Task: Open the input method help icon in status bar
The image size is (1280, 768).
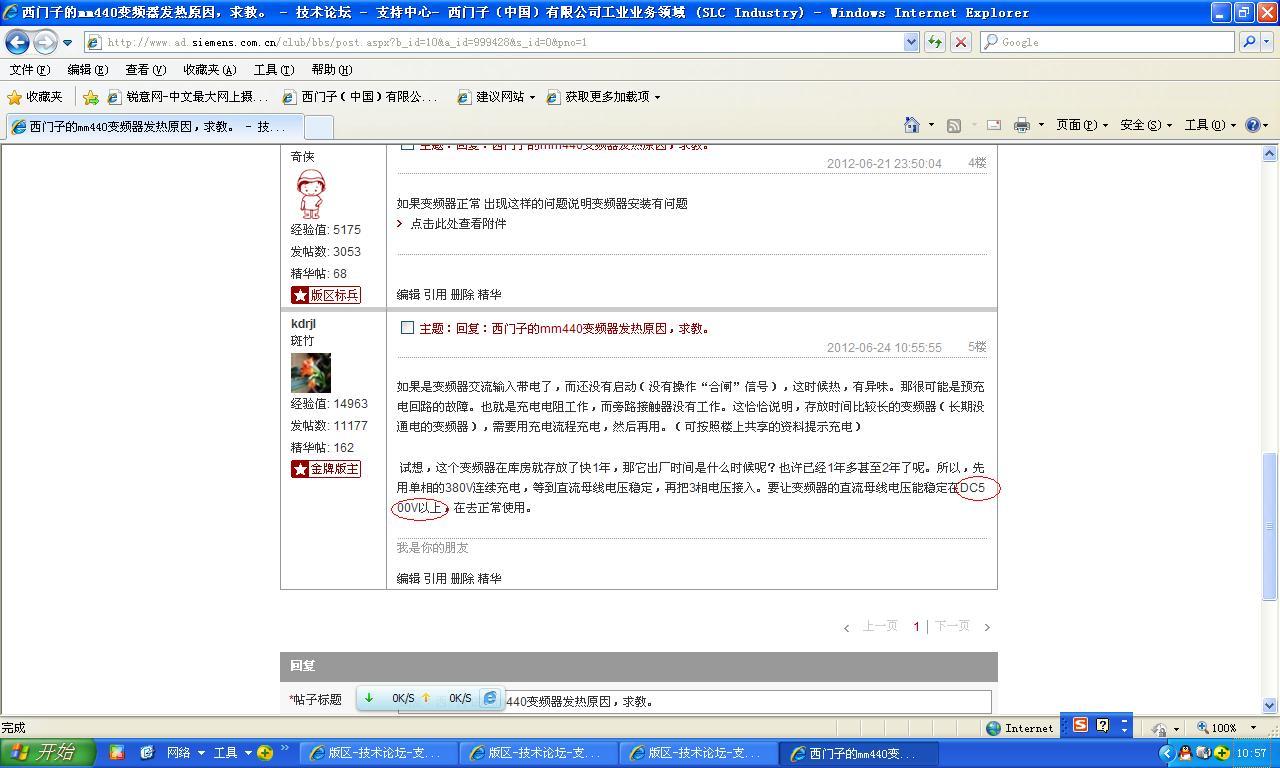Action: (x=1102, y=726)
